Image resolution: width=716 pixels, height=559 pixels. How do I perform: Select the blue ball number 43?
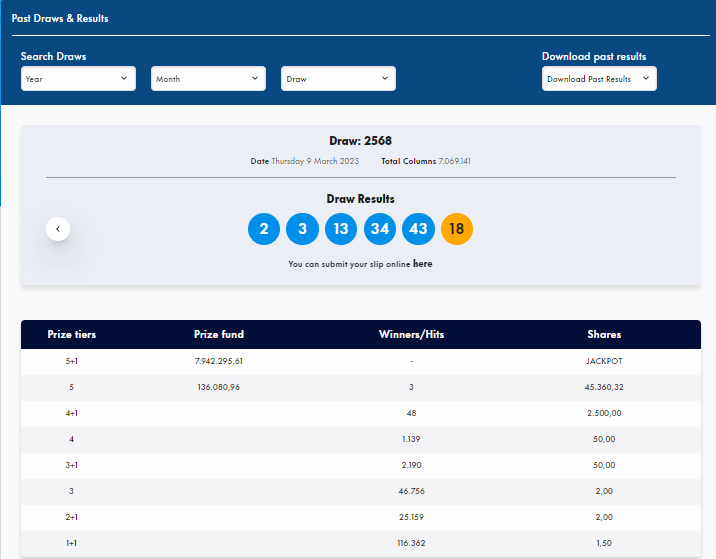(x=418, y=229)
